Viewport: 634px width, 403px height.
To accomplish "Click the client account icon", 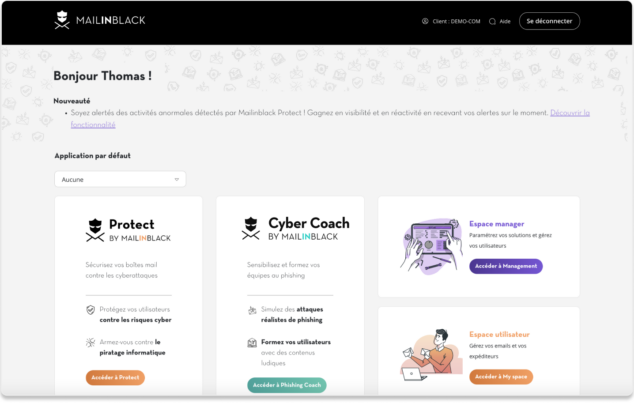I will 425,21.
